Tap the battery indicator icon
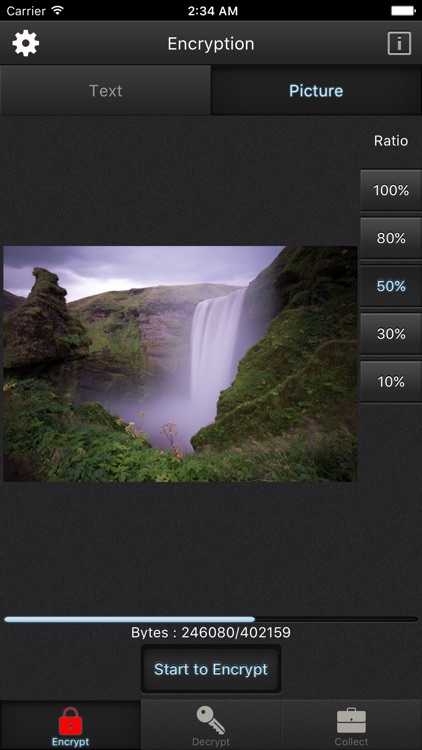This screenshot has width=422, height=750. tap(403, 11)
